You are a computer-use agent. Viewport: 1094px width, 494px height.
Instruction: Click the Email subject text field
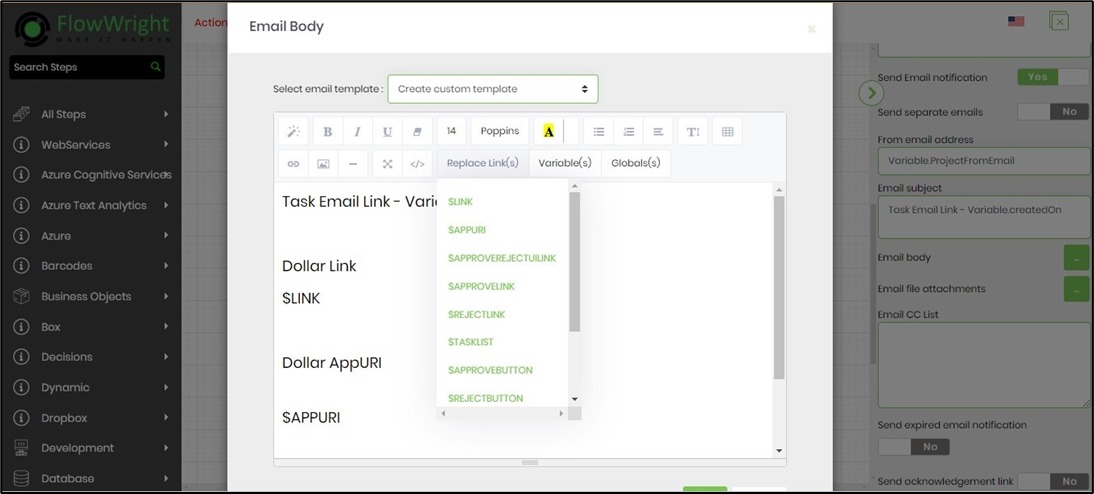(984, 217)
